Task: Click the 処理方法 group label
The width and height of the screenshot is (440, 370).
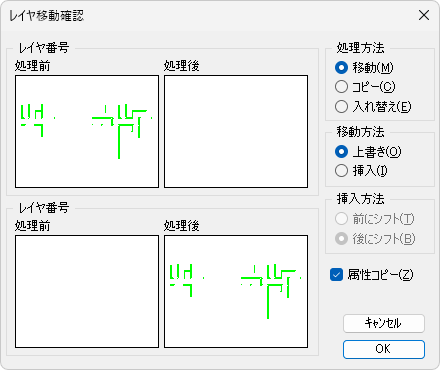Action: 360,48
